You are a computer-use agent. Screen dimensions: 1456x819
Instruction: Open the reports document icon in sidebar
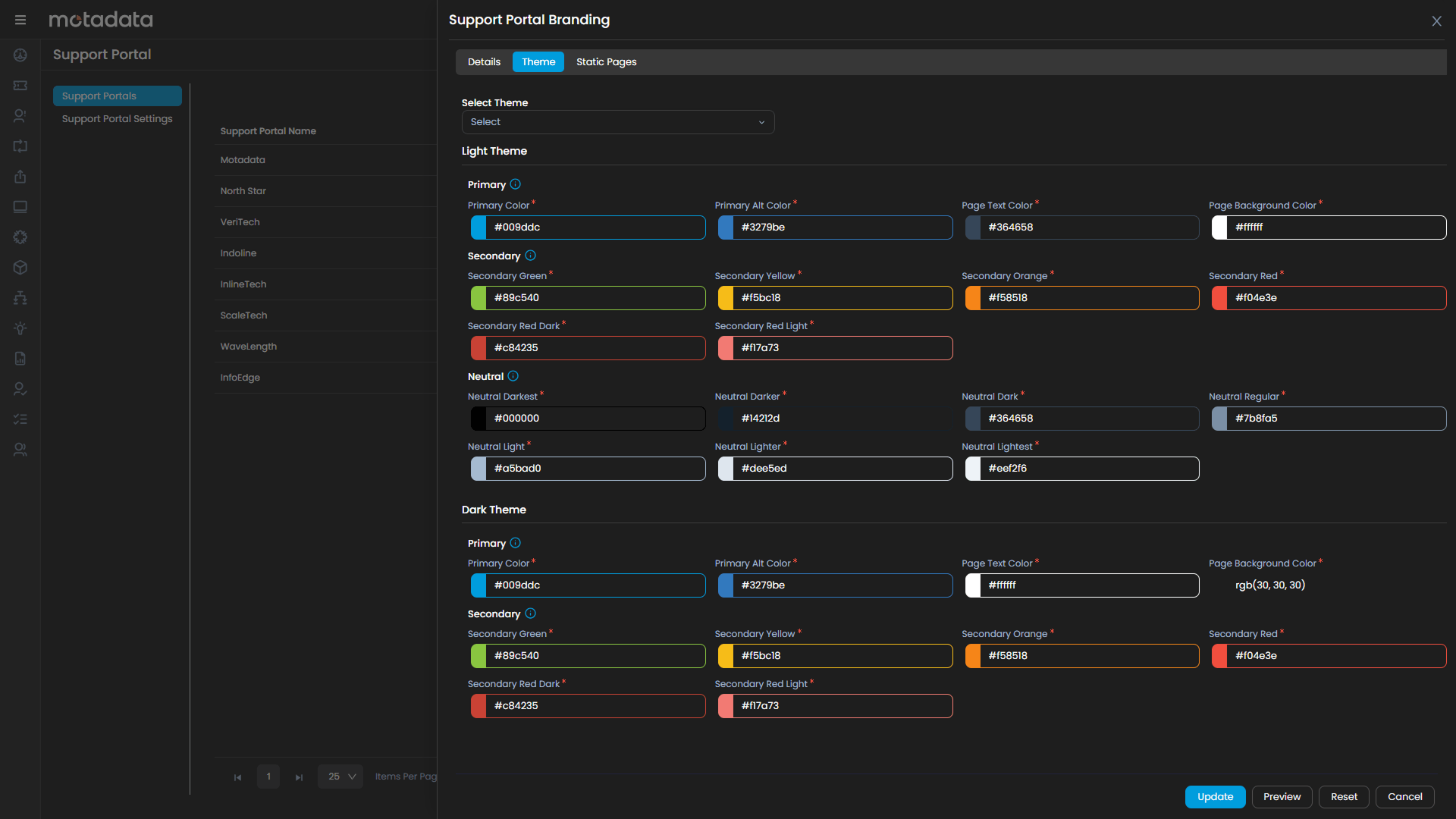(20, 359)
